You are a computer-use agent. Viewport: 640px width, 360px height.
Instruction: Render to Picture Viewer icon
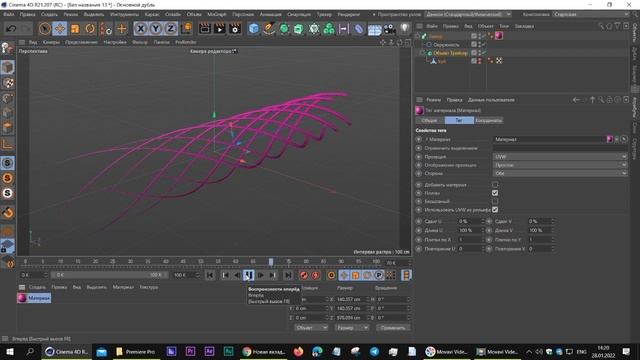(x=220, y=29)
